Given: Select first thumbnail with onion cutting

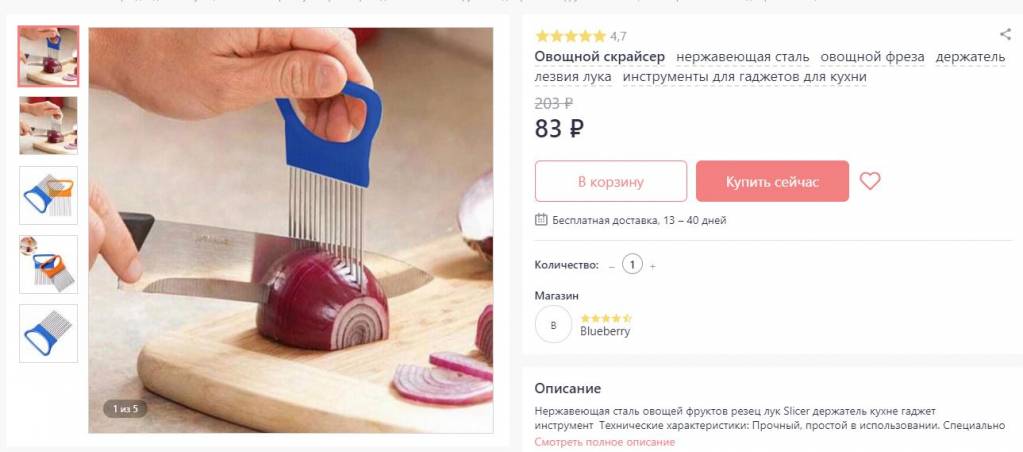Looking at the screenshot, I should [48, 56].
